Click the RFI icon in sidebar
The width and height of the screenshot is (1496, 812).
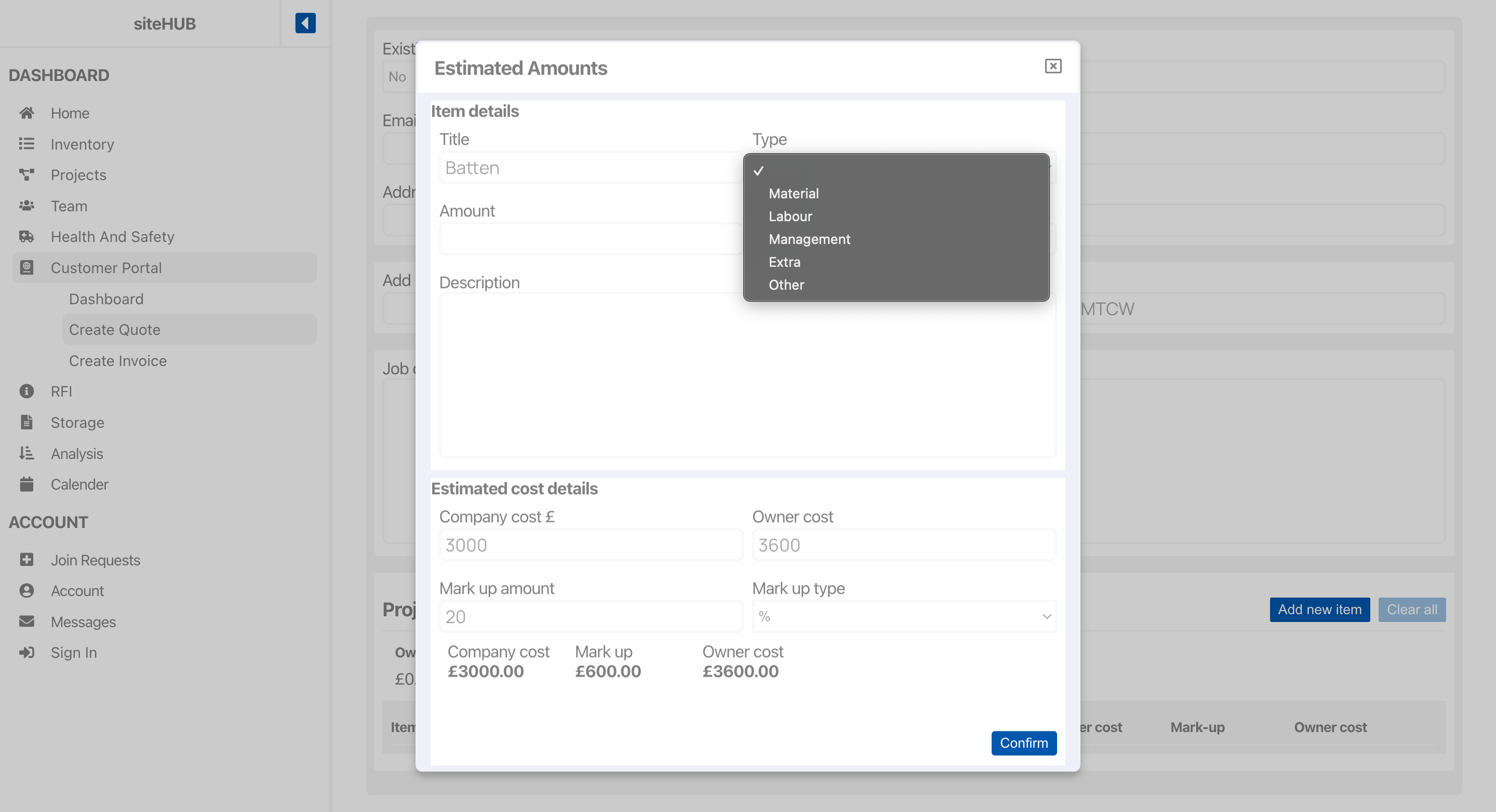pos(27,390)
